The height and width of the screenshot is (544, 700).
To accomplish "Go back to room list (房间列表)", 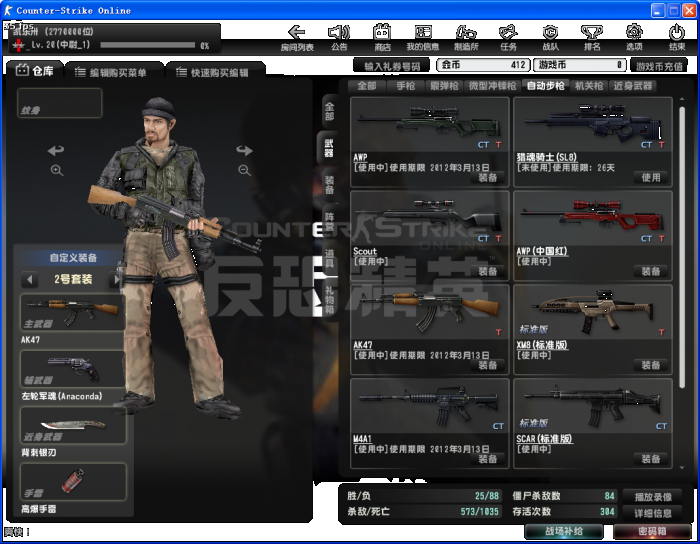I will (297, 37).
